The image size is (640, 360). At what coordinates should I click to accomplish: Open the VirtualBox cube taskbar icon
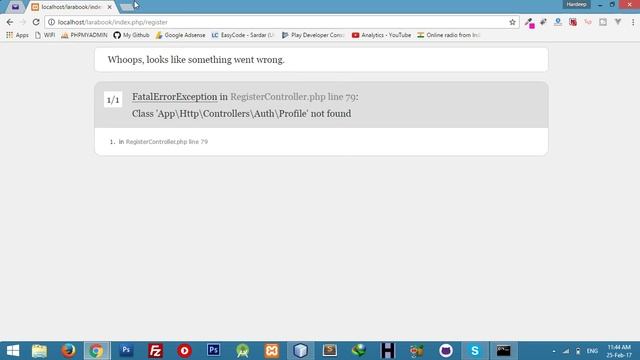tap(300, 351)
